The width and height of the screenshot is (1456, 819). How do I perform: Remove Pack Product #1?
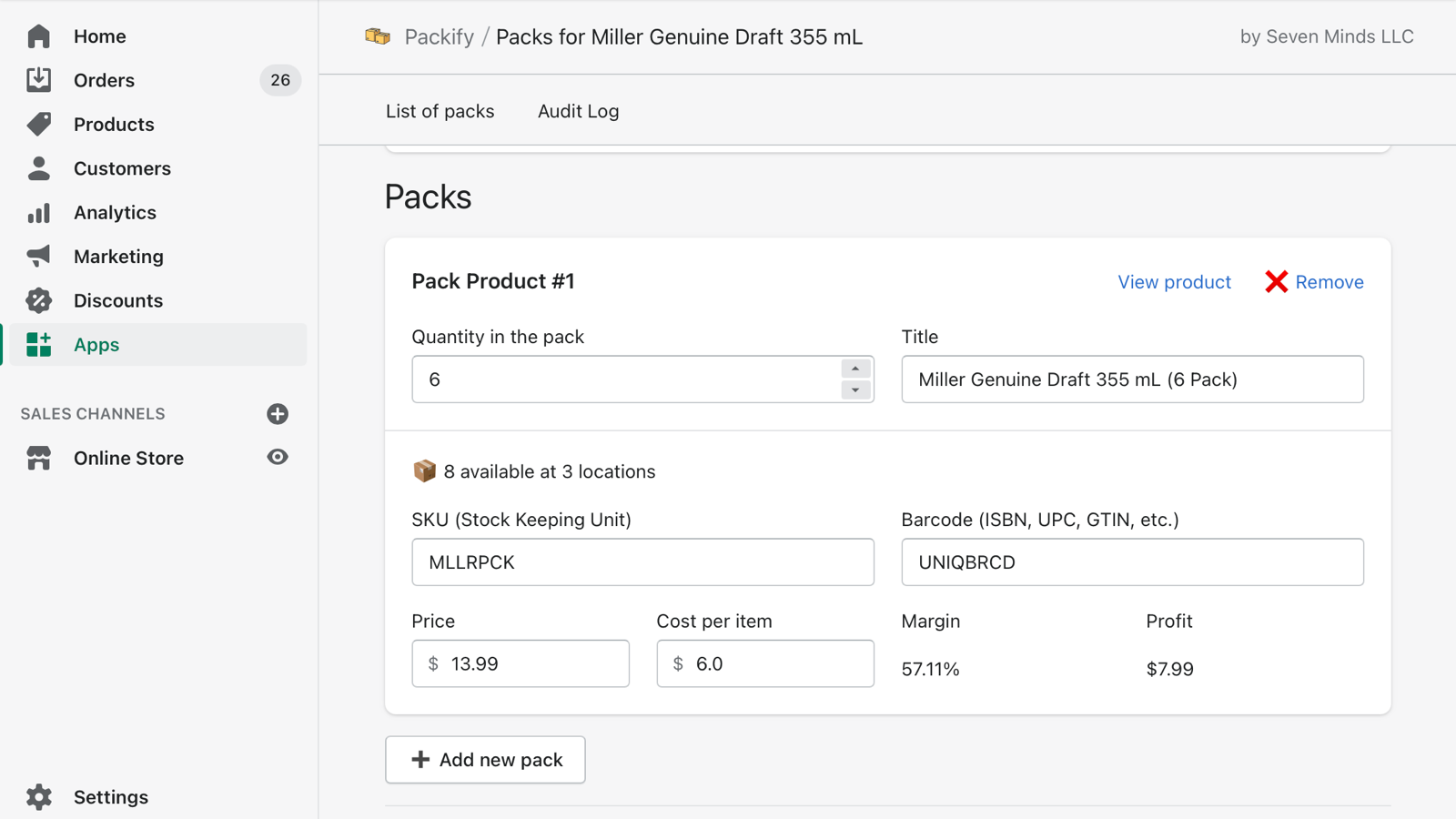pyautogui.click(x=1315, y=282)
